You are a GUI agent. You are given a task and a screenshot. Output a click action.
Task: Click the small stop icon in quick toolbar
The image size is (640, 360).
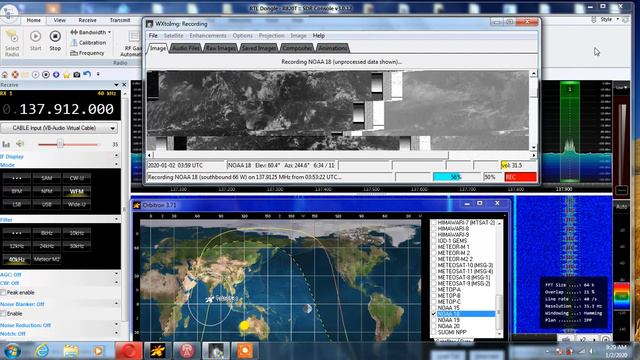pos(46,75)
